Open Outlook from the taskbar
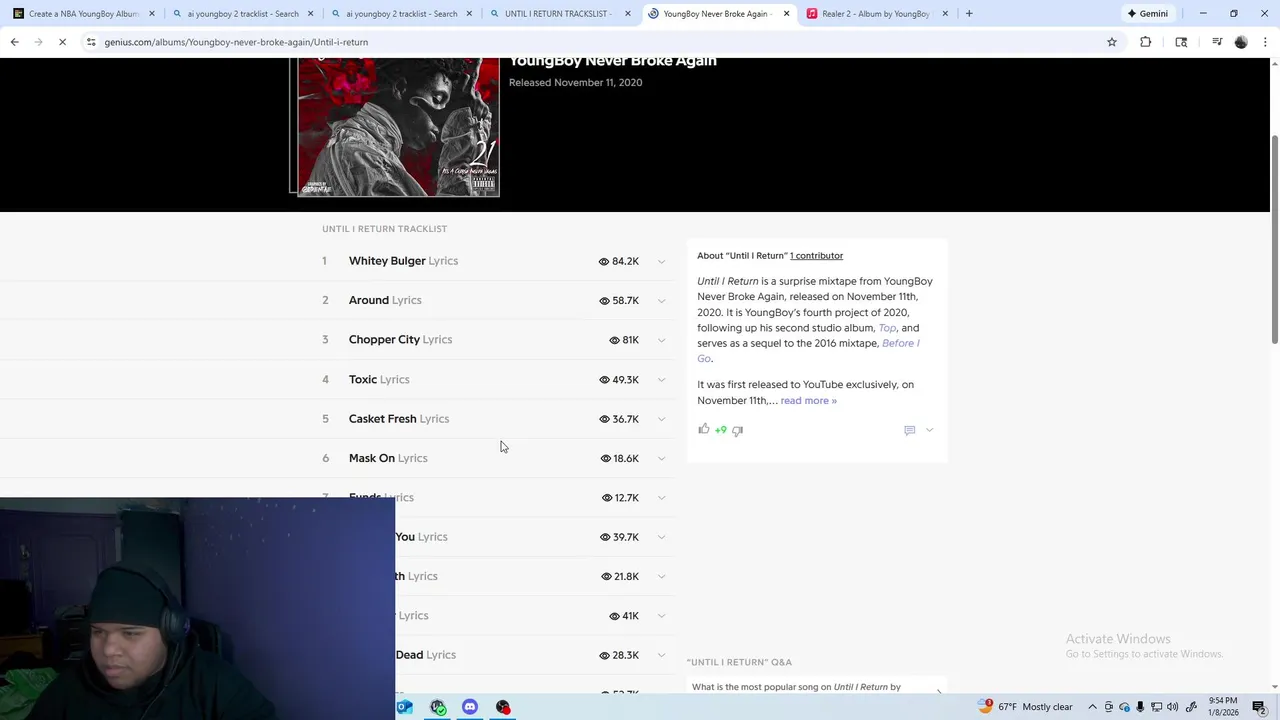1280x720 pixels. [x=405, y=707]
